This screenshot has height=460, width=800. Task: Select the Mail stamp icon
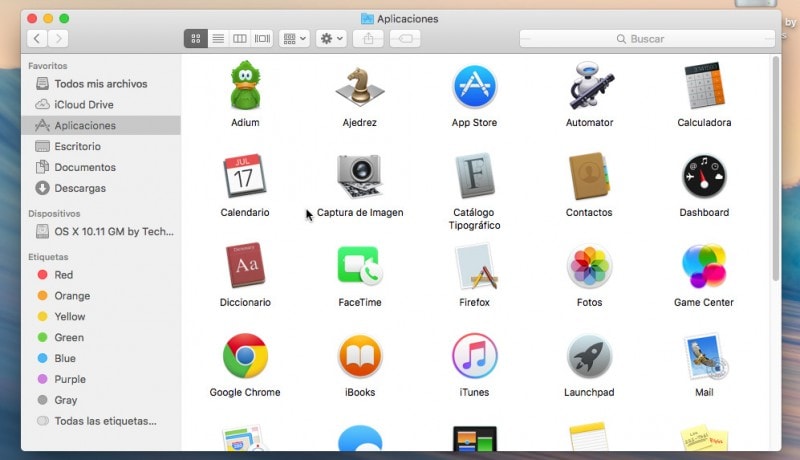click(706, 355)
